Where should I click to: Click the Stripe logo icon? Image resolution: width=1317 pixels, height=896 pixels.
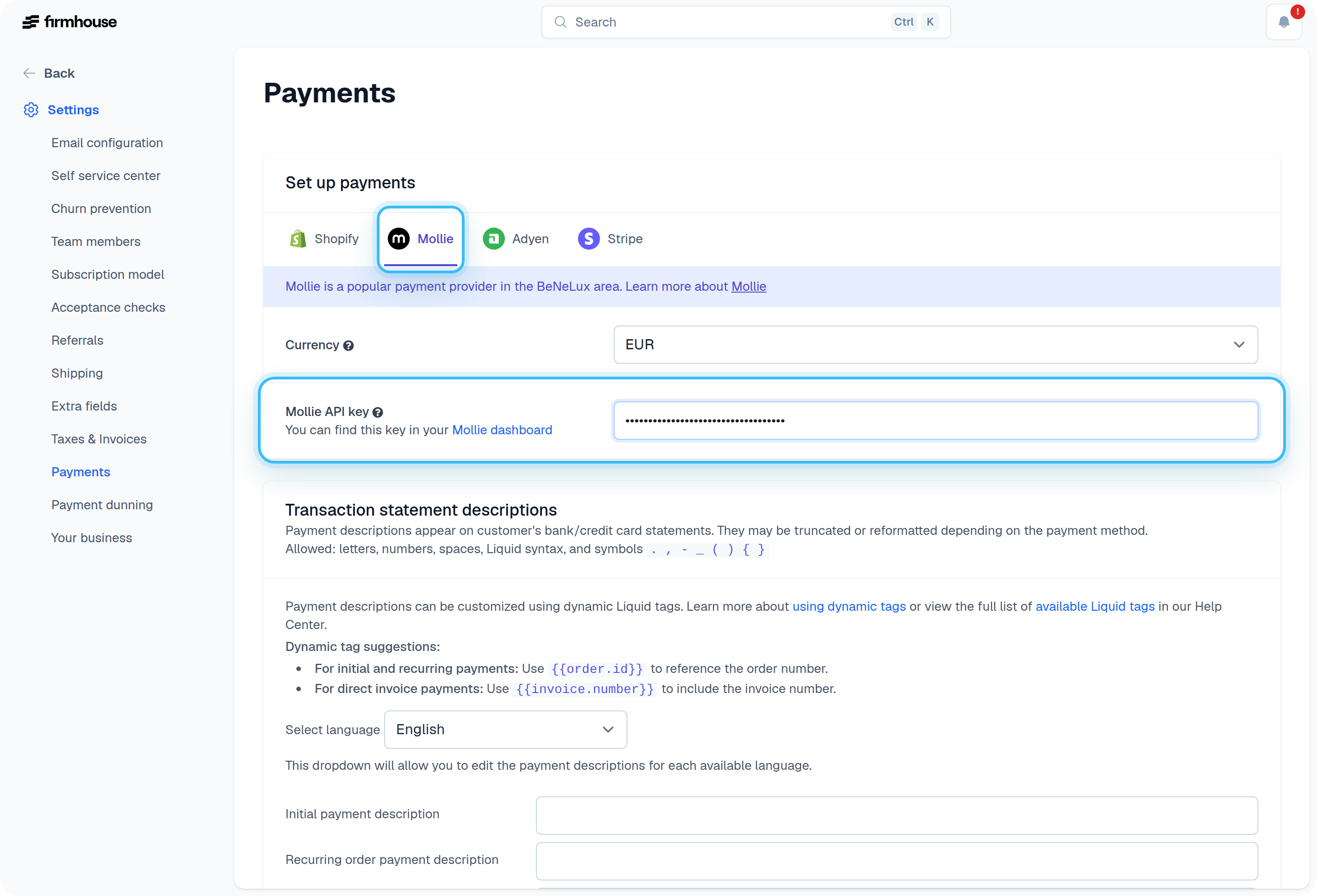click(x=589, y=239)
